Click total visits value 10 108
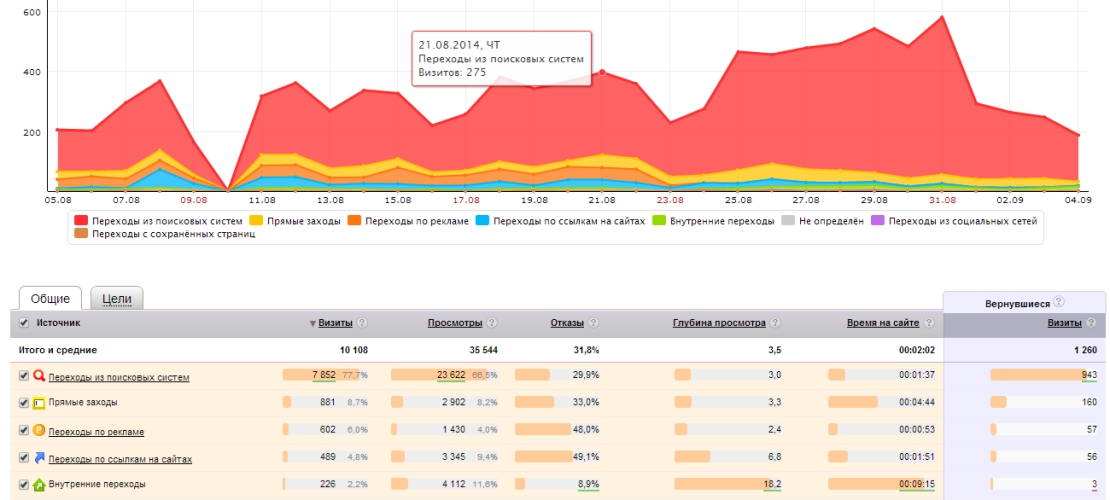1110x500 pixels. coord(352,350)
